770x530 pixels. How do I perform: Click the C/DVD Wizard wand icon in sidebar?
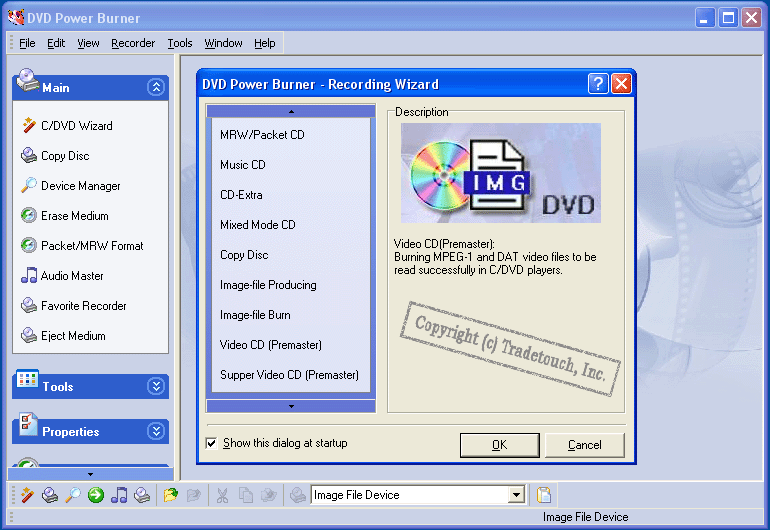28,126
